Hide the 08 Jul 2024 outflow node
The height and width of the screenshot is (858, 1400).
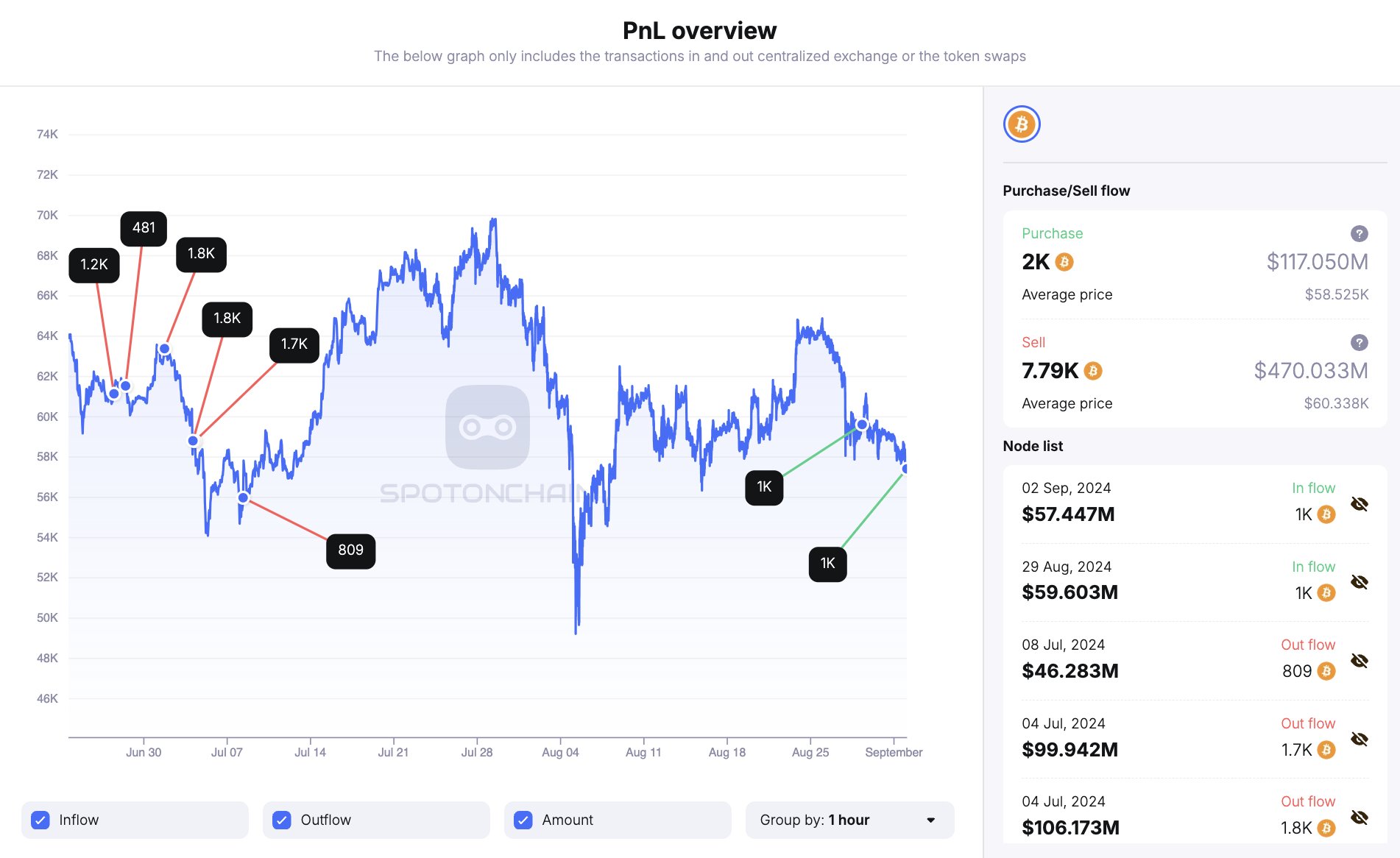click(1360, 661)
